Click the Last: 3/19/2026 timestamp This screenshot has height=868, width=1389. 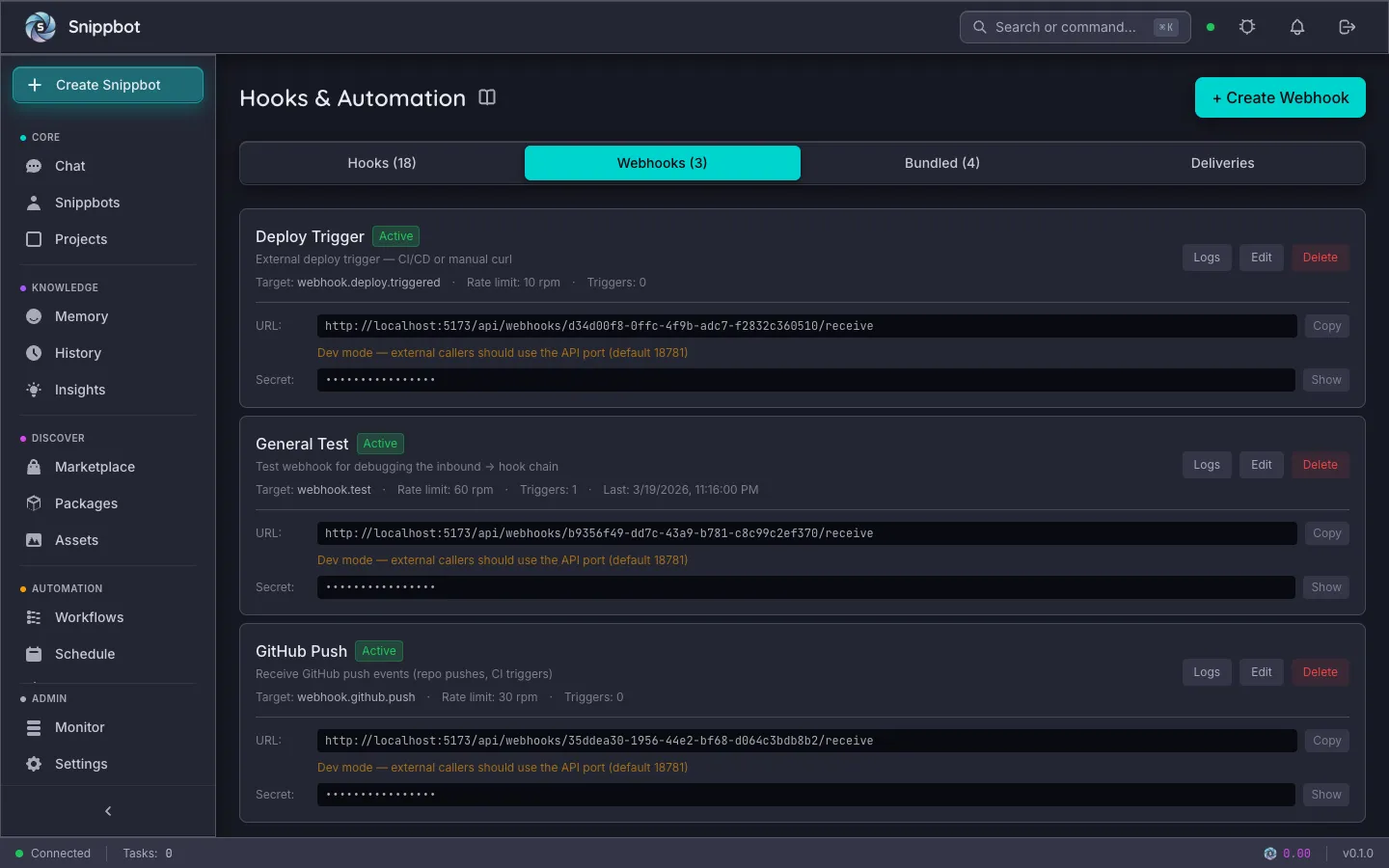pyautogui.click(x=681, y=490)
